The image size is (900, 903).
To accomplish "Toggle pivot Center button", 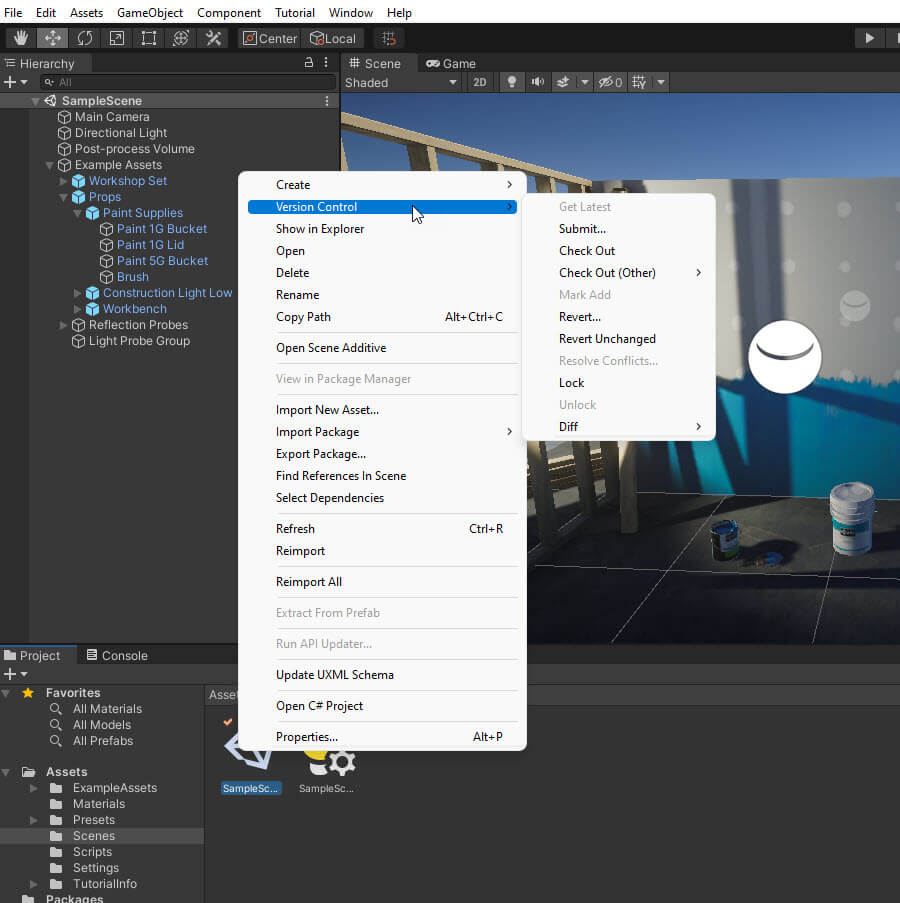I will 269,38.
